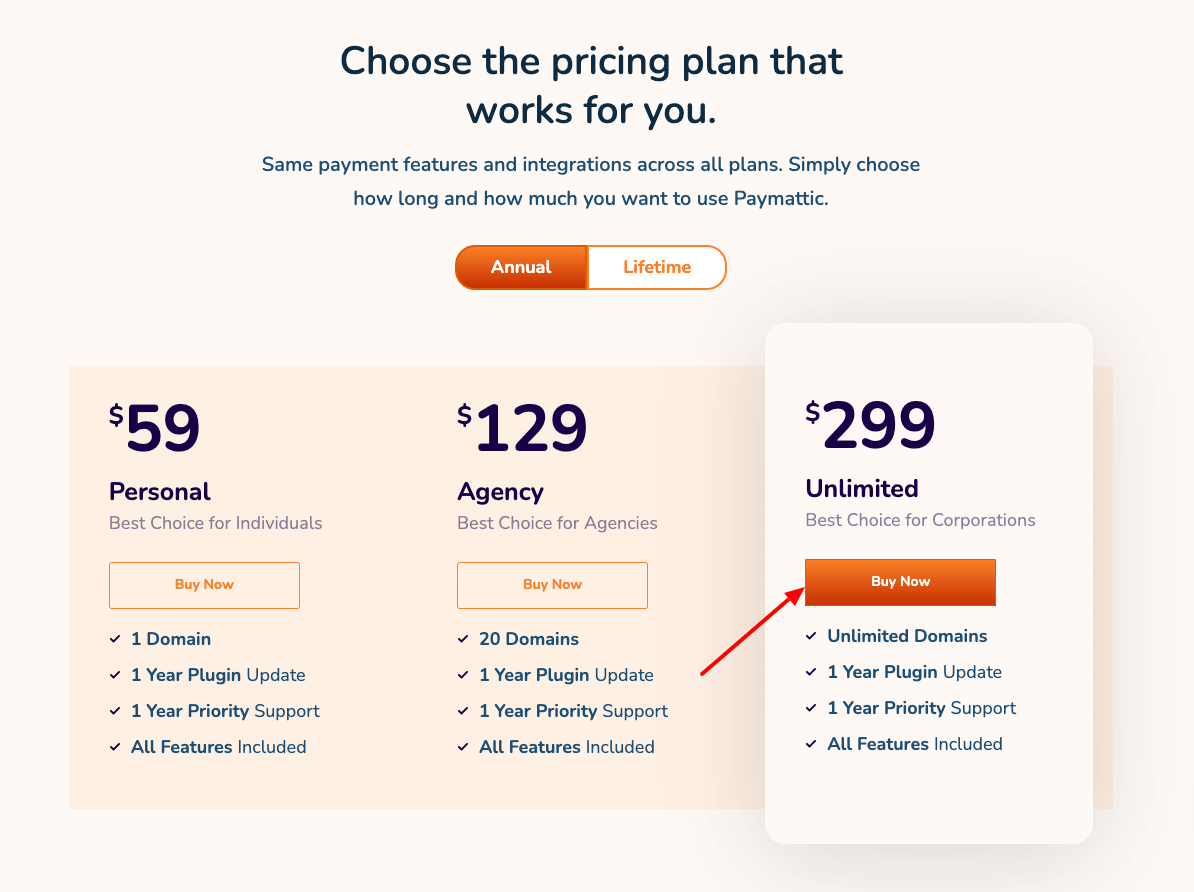Click Buy Now under Agency plan

[552, 585]
